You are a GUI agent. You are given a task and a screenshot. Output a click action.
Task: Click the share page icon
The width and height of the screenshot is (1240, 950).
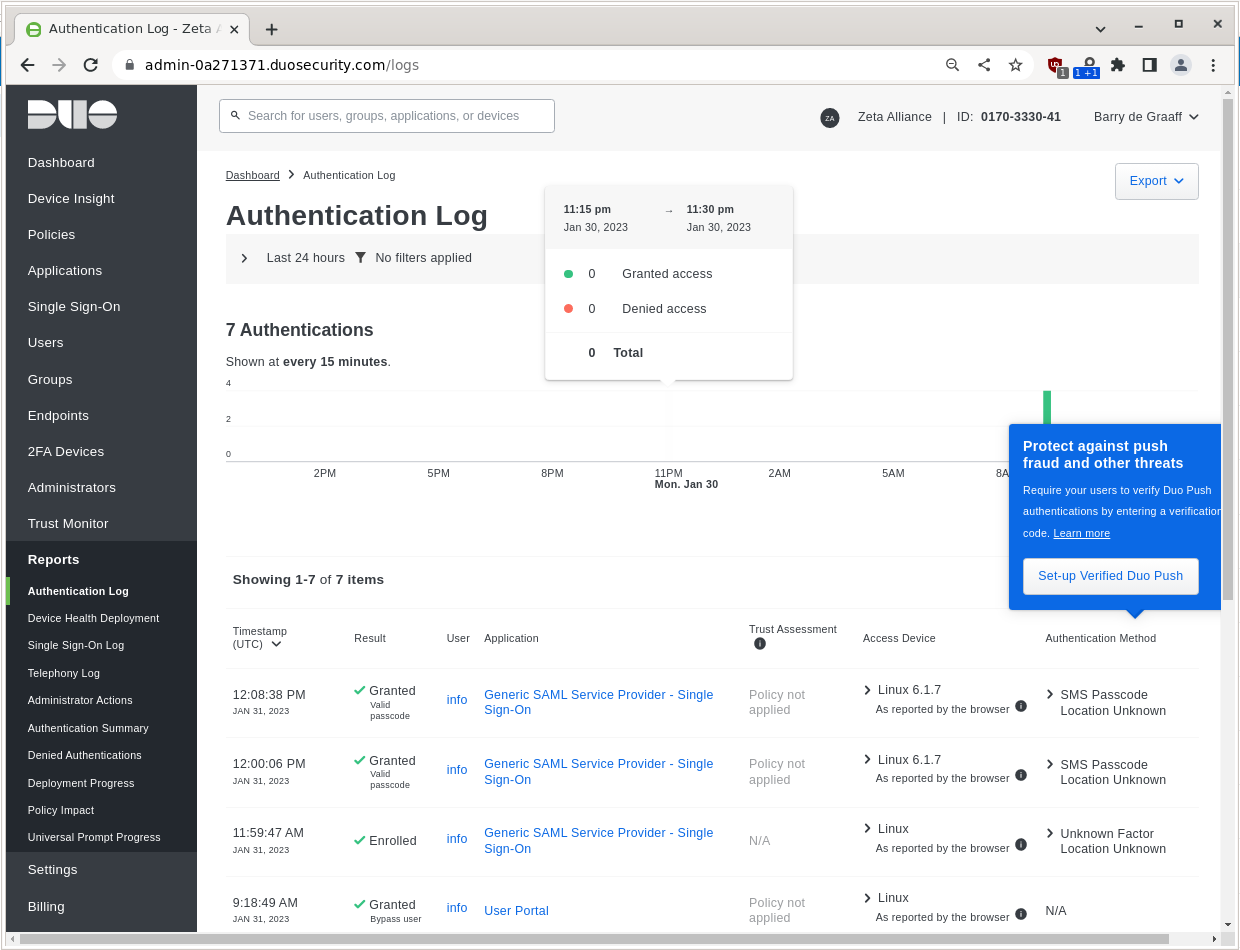[984, 65]
